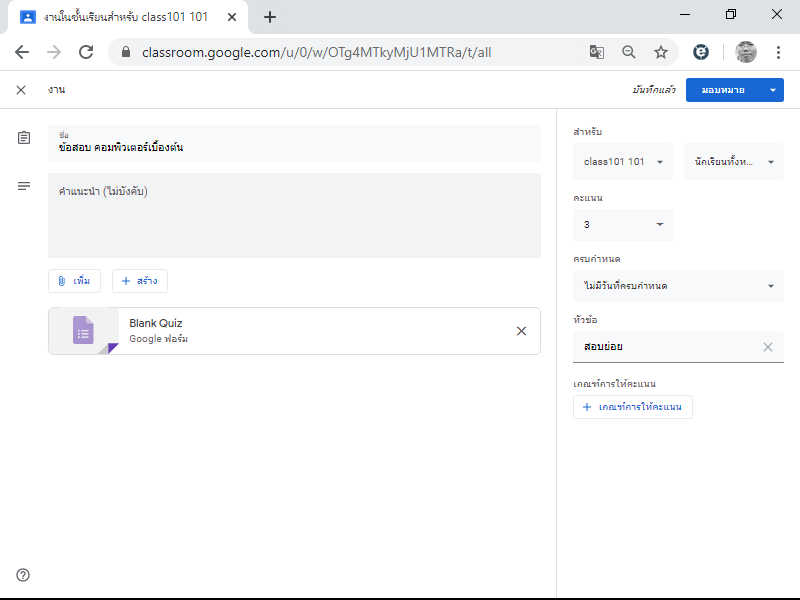Click the forward navigation arrow

[x=54, y=52]
